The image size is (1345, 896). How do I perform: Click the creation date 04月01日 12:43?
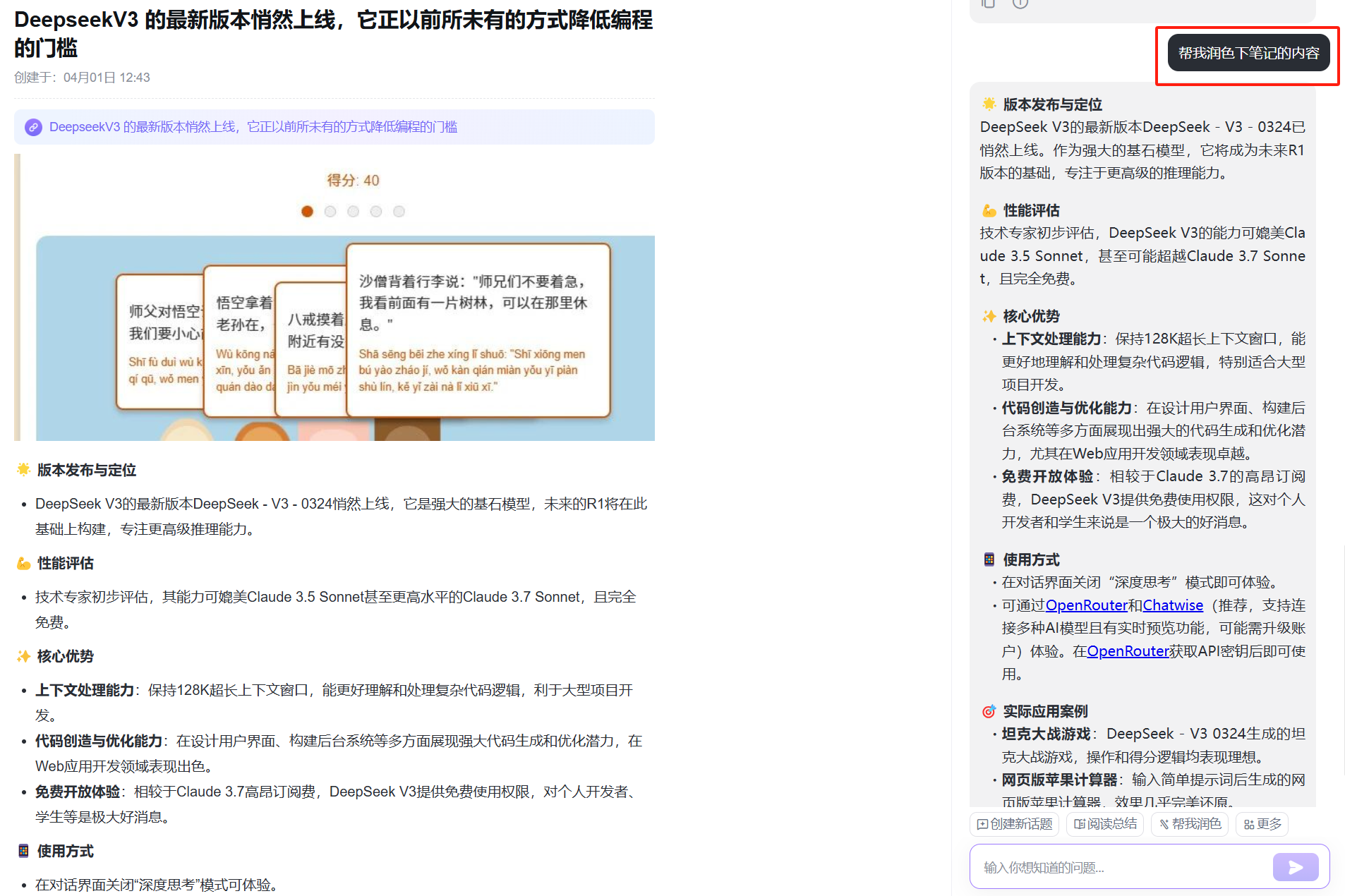click(107, 78)
